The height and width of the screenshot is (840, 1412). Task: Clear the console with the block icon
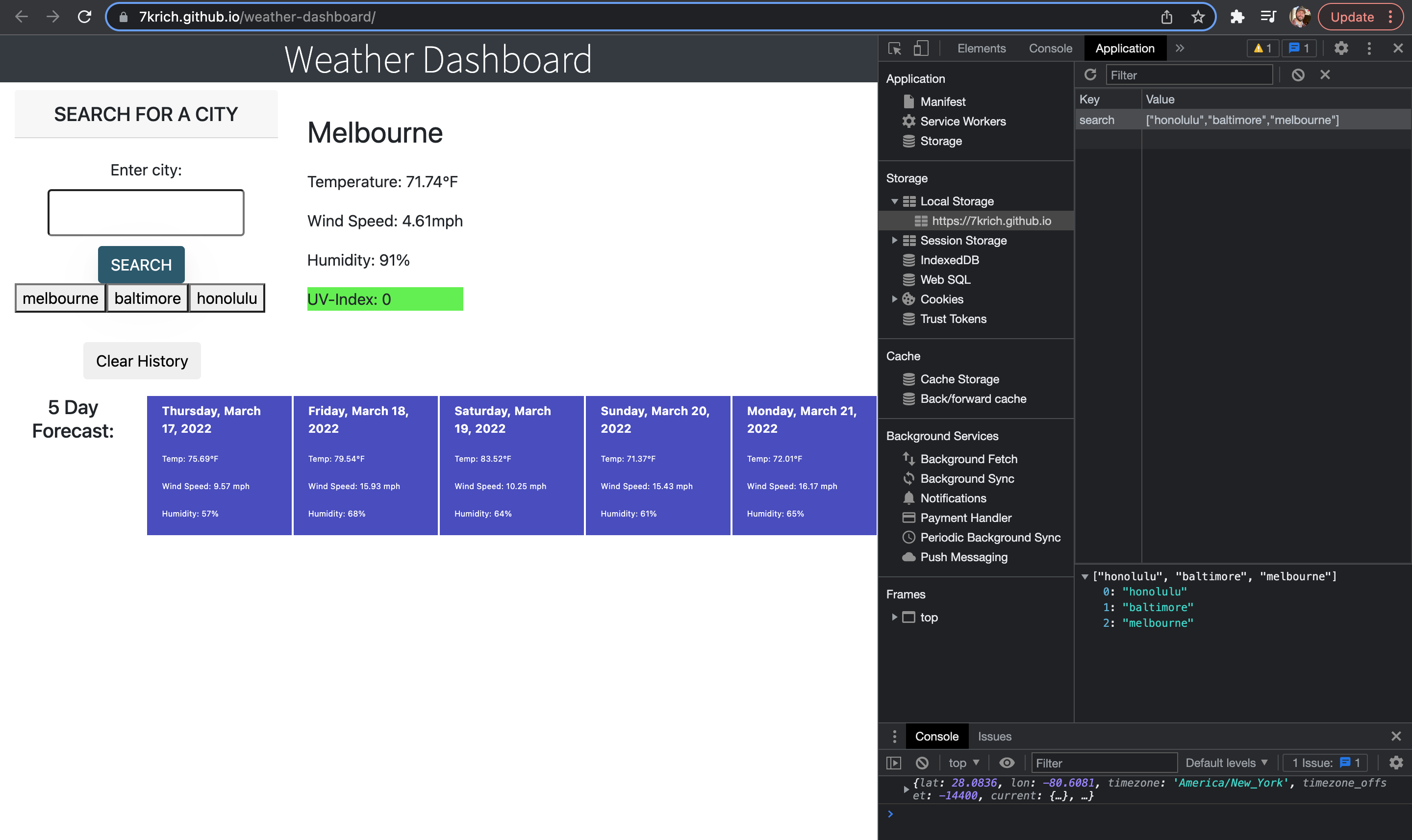pyautogui.click(x=922, y=763)
